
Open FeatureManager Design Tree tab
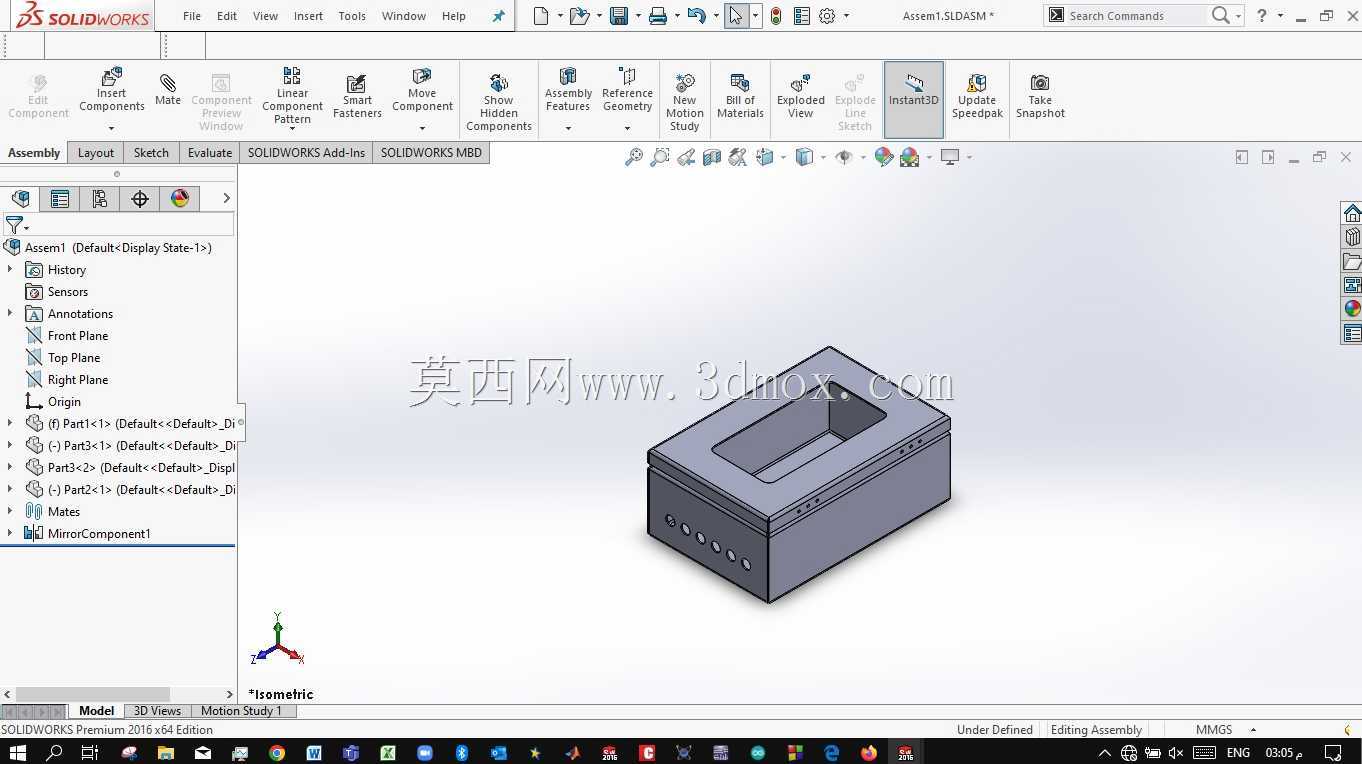[x=20, y=199]
